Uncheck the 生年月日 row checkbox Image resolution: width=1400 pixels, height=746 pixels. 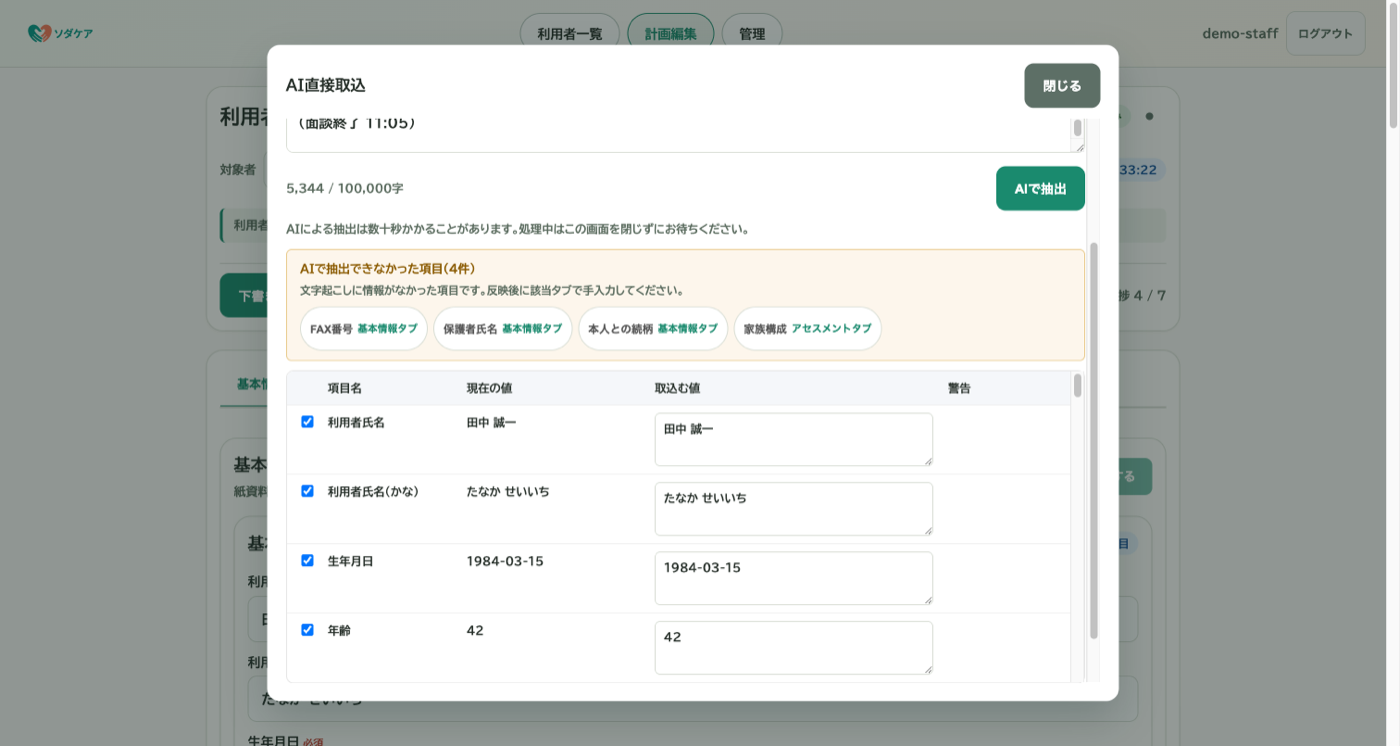point(307,560)
